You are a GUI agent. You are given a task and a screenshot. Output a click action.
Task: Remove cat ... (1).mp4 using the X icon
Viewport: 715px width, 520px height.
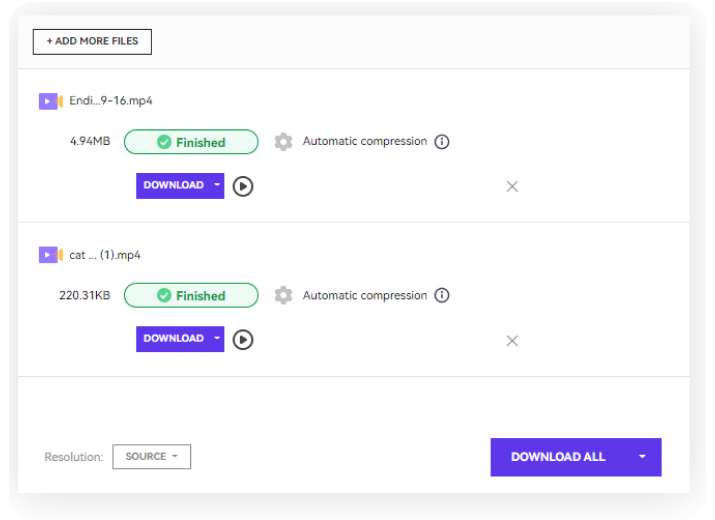512,341
